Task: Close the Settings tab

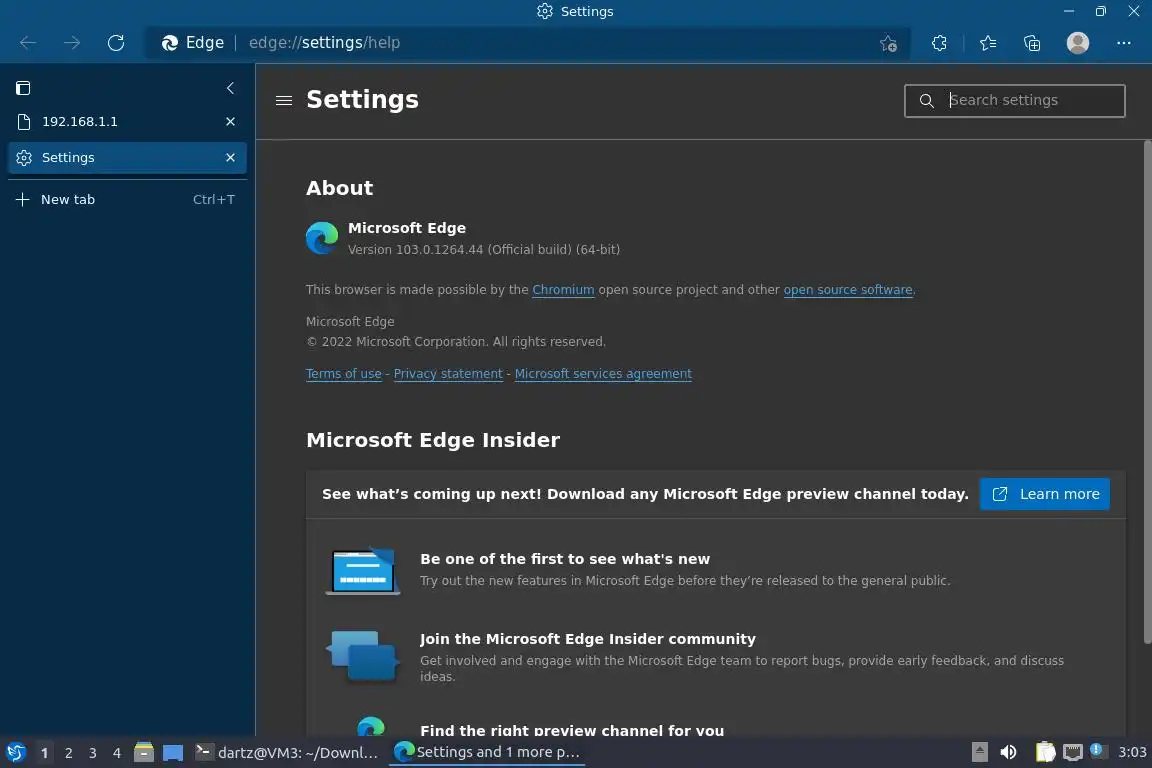Action: pyautogui.click(x=230, y=158)
